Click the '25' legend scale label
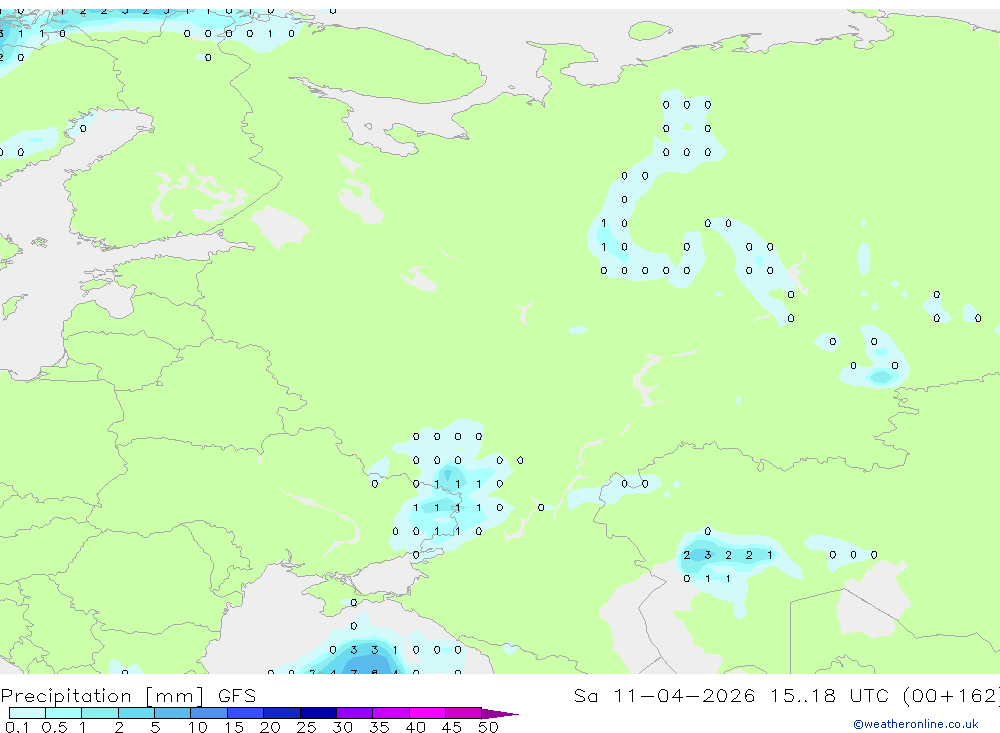Image resolution: width=1000 pixels, height=733 pixels. (x=307, y=727)
